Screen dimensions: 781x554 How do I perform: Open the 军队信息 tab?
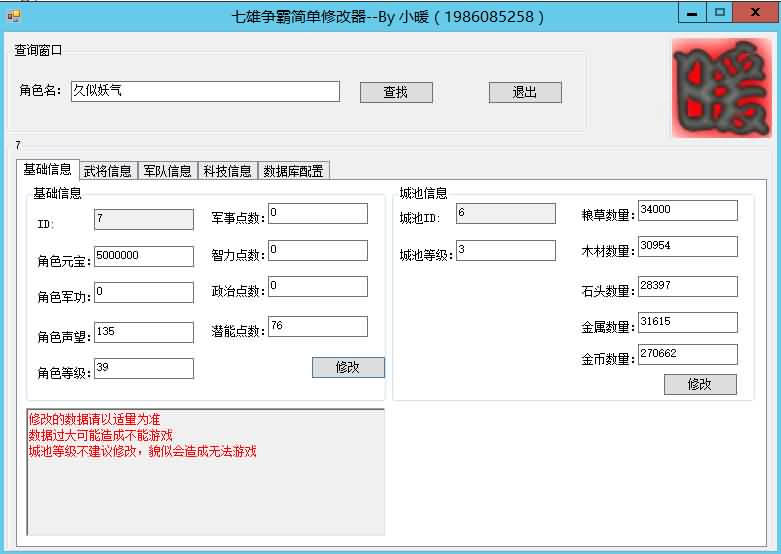[x=166, y=170]
